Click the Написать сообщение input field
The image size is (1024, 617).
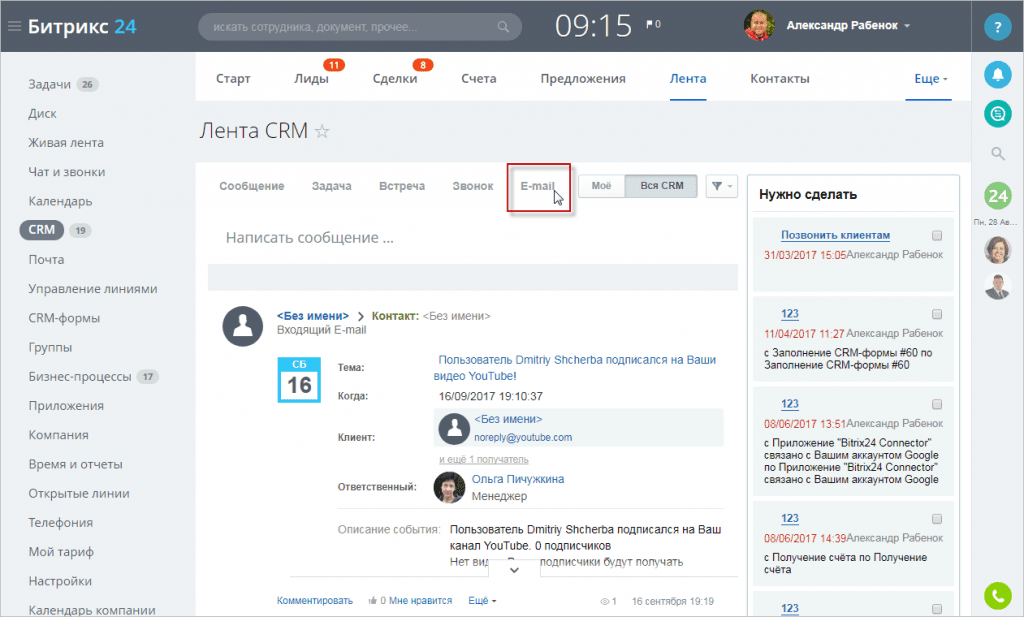pos(473,238)
